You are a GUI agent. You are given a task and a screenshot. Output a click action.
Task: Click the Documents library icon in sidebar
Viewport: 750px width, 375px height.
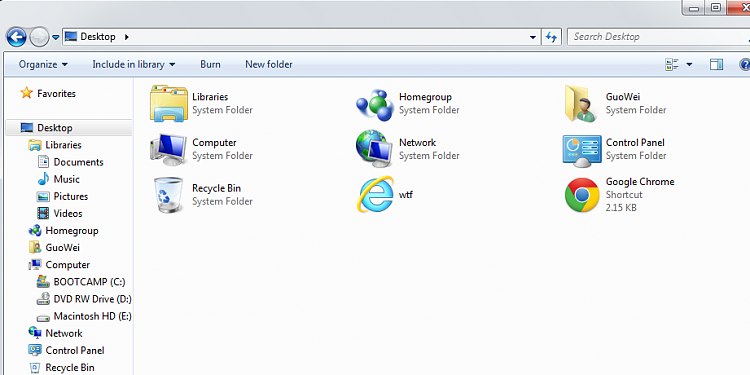[x=43, y=162]
